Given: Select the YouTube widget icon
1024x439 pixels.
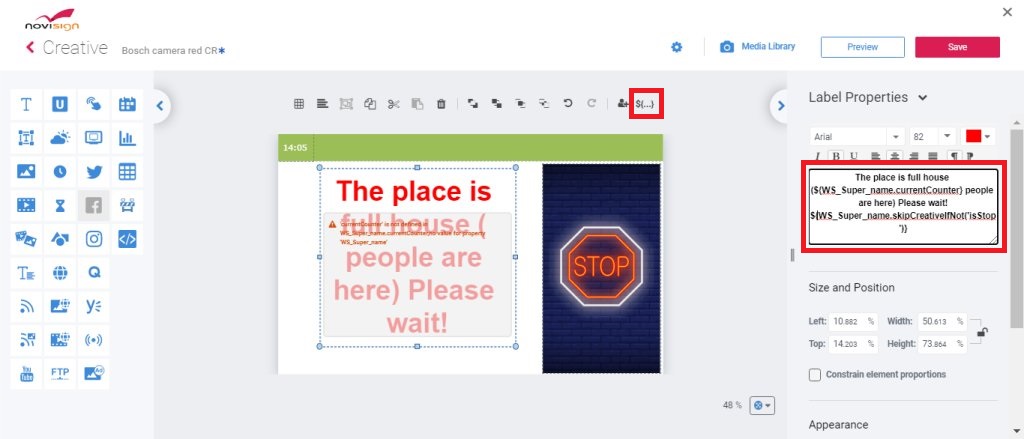Looking at the screenshot, I should click(26, 374).
